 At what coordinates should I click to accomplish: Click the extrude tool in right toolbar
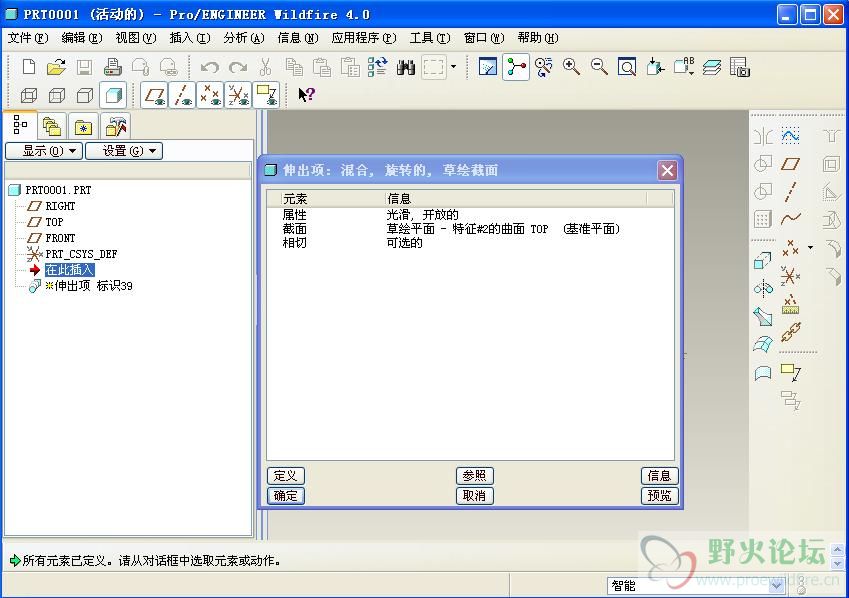tap(762, 261)
